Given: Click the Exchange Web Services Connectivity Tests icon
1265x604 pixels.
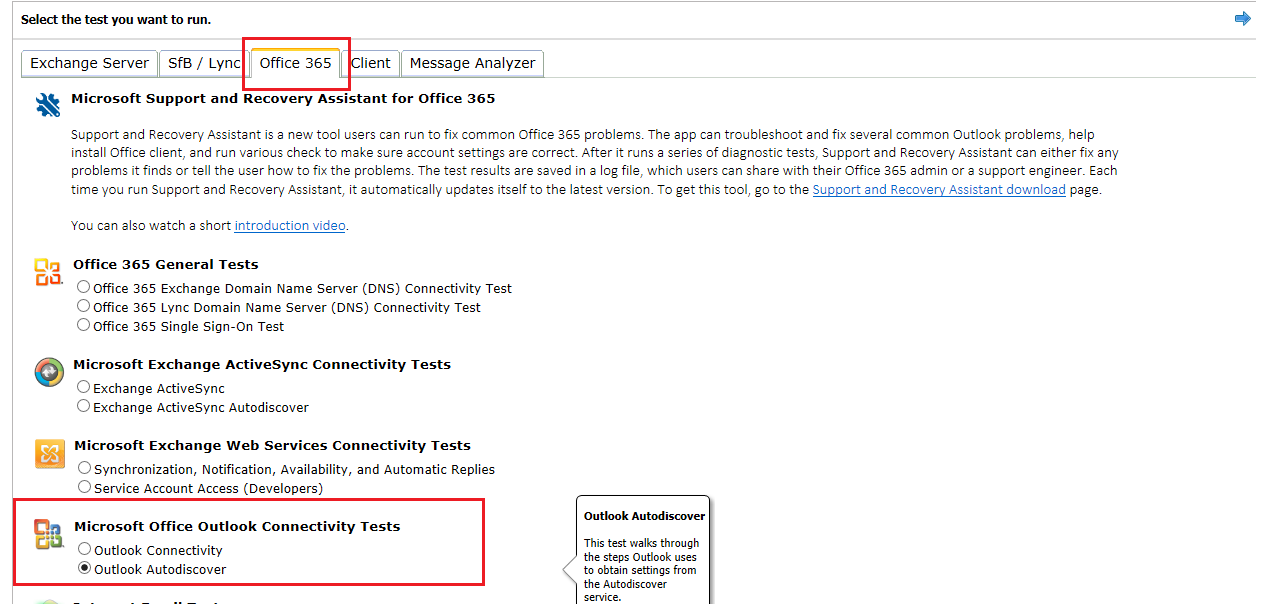Looking at the screenshot, I should point(49,453).
